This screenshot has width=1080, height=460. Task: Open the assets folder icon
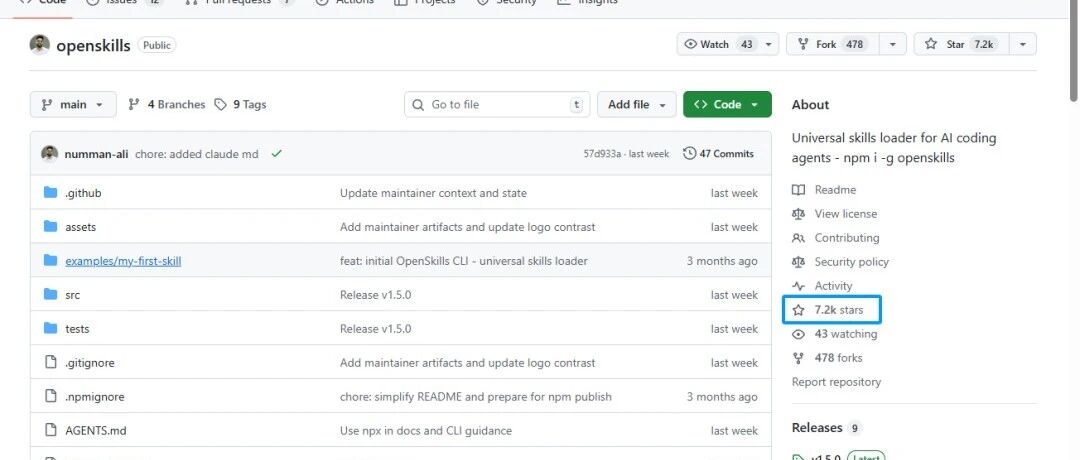pyautogui.click(x=50, y=227)
